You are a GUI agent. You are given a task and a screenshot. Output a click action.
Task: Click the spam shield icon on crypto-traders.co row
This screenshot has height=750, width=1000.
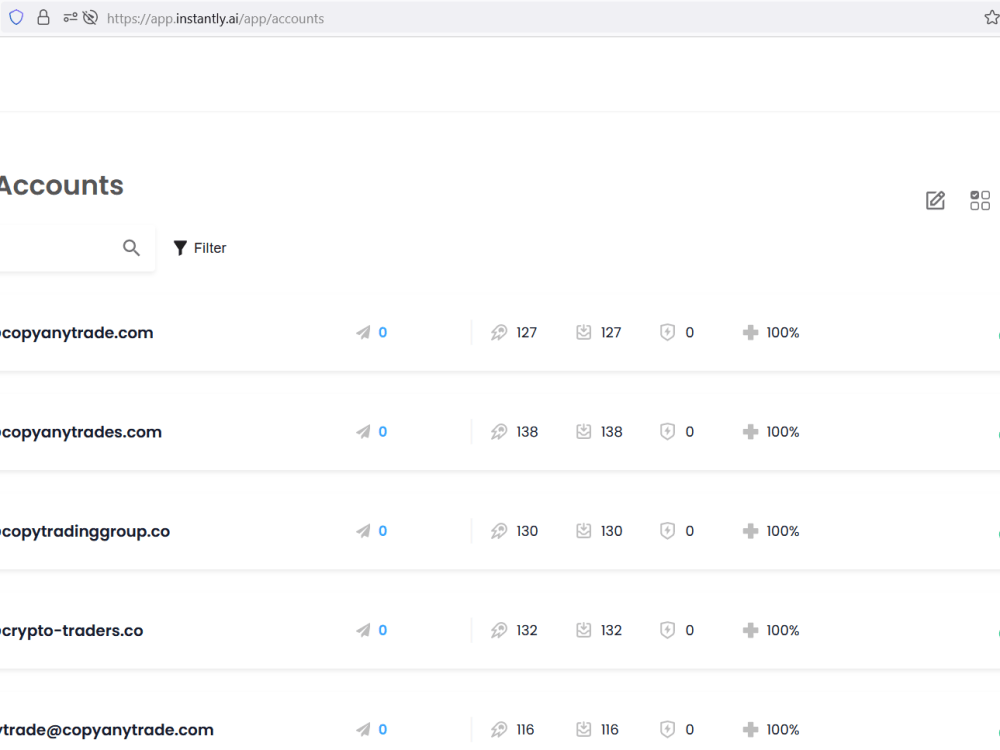pos(667,630)
